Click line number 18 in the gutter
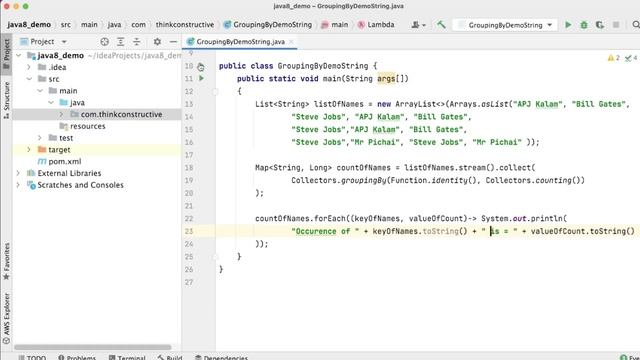This screenshot has width=640, height=360. 189,167
